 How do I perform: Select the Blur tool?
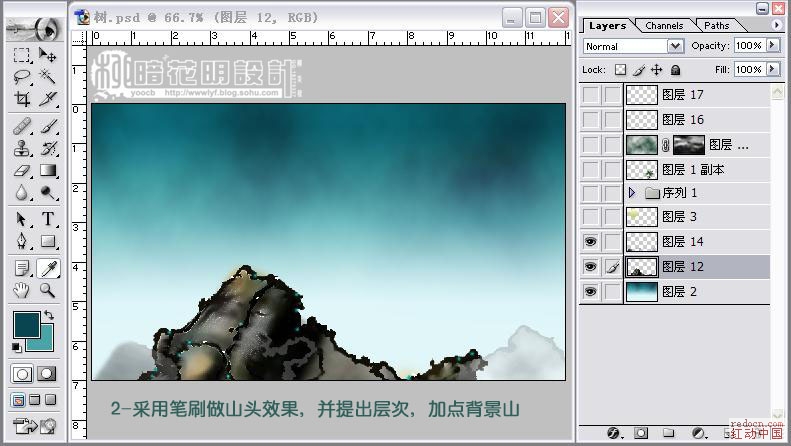[22, 193]
